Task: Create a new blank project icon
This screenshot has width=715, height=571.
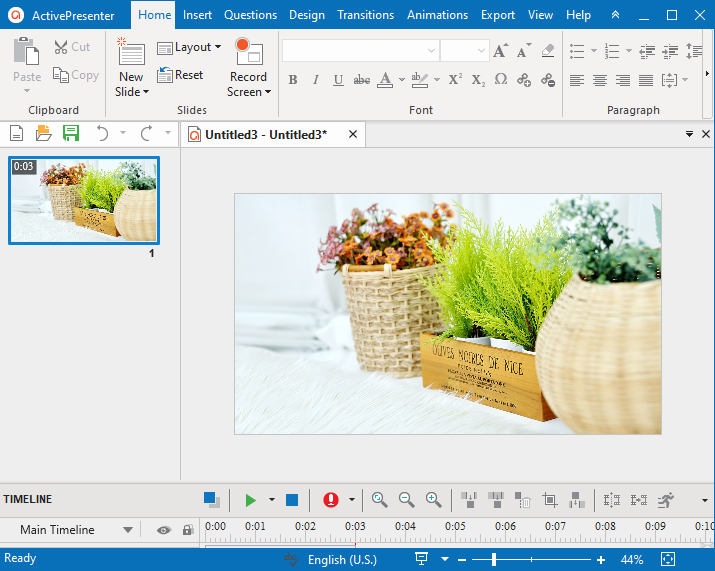Action: [x=16, y=133]
